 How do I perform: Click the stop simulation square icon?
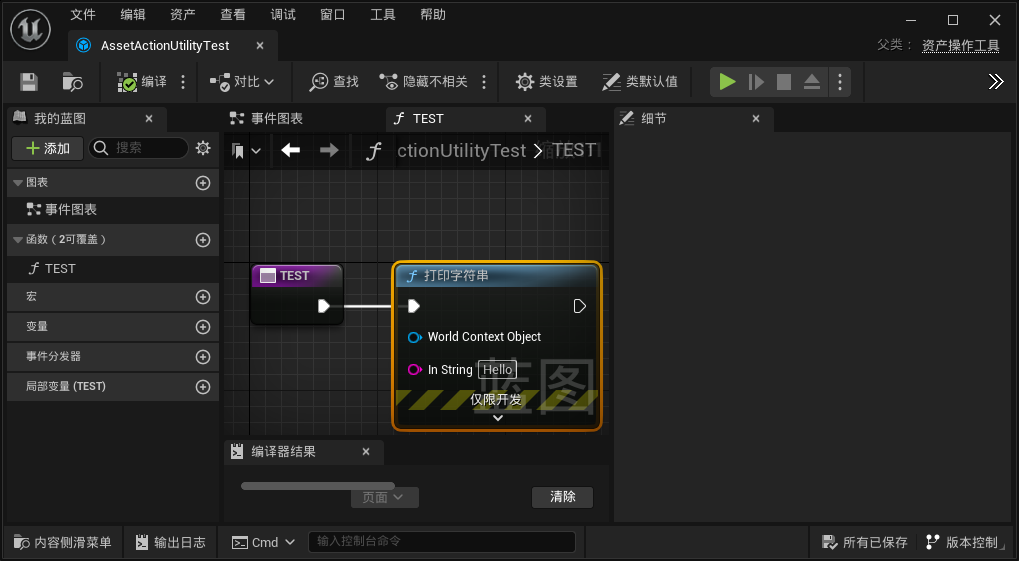pos(784,82)
